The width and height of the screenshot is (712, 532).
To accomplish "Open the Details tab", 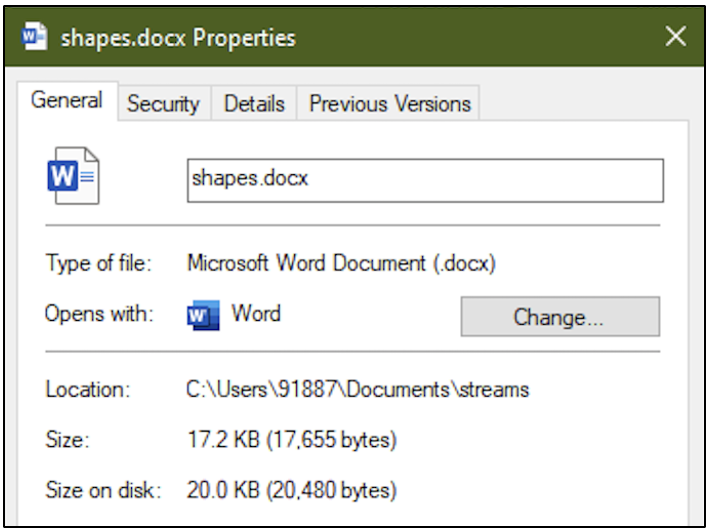I will tap(254, 103).
